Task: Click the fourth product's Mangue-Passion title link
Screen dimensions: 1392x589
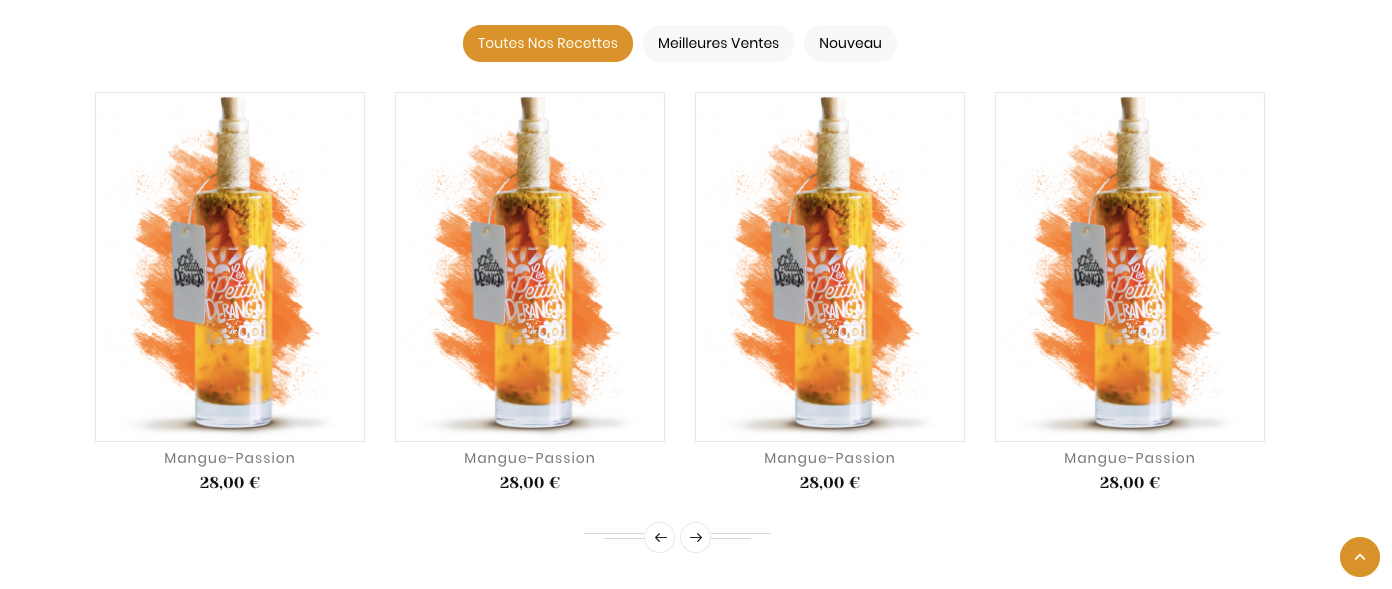Action: click(1130, 458)
